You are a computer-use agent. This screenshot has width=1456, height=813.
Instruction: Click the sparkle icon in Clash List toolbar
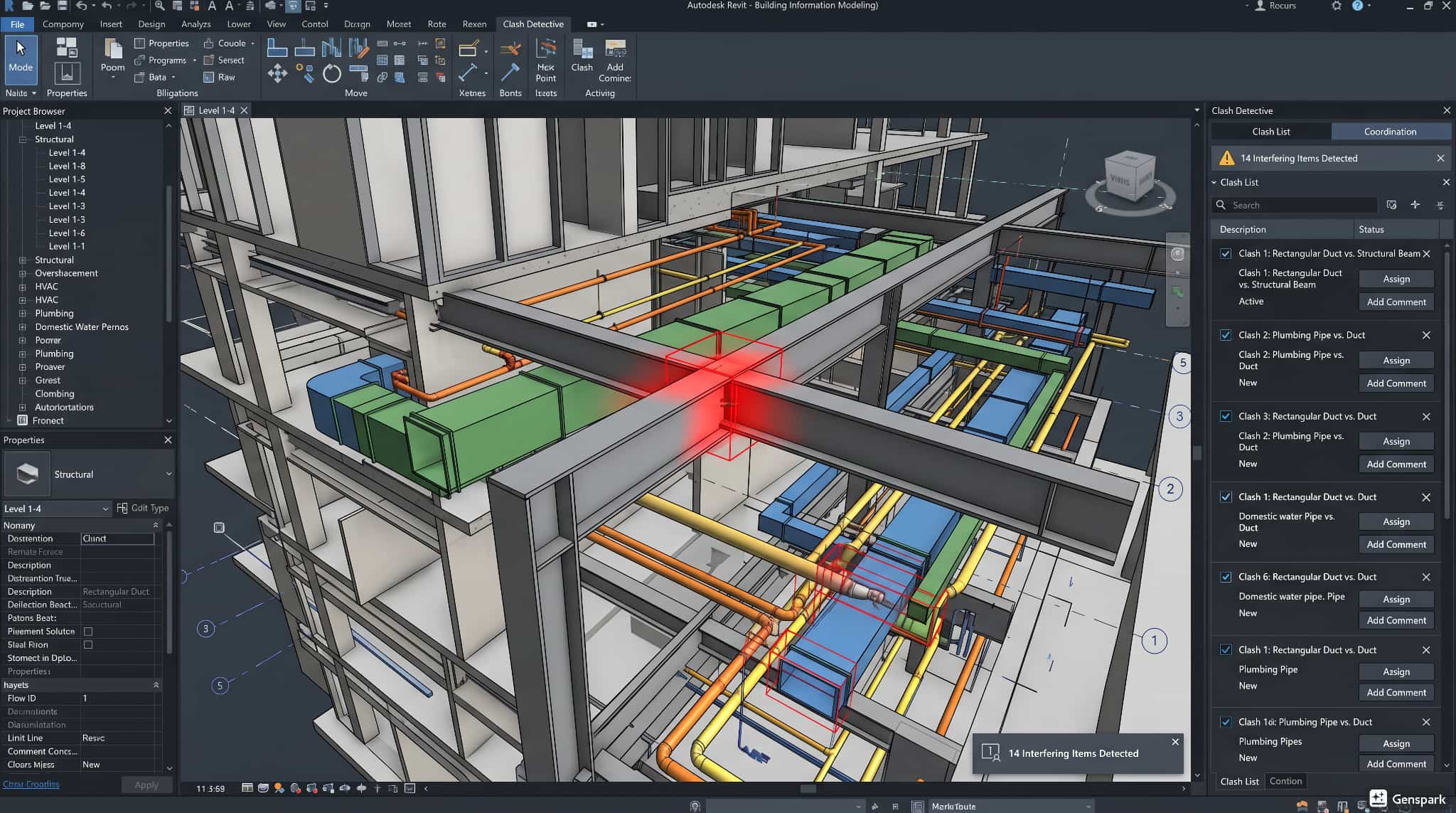point(1415,205)
